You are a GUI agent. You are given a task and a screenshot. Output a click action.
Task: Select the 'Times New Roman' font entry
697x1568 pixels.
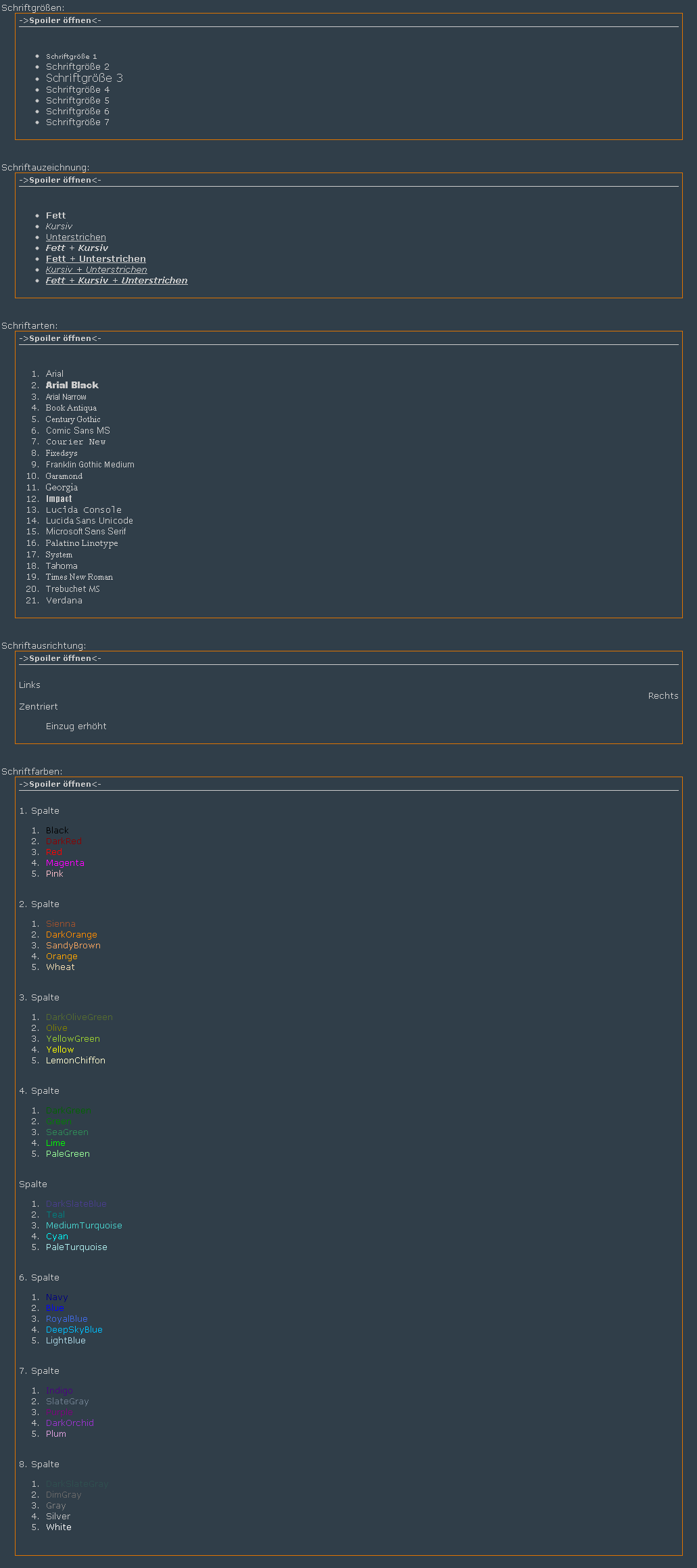[79, 577]
